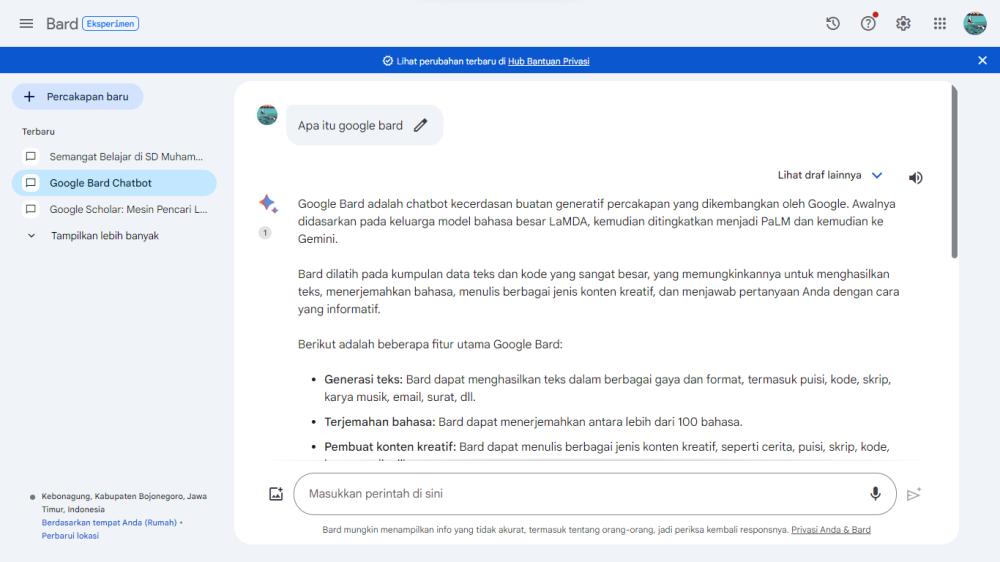Image resolution: width=1000 pixels, height=562 pixels.
Task: Click the Generasi teks: bullet heading
Action: click(363, 380)
